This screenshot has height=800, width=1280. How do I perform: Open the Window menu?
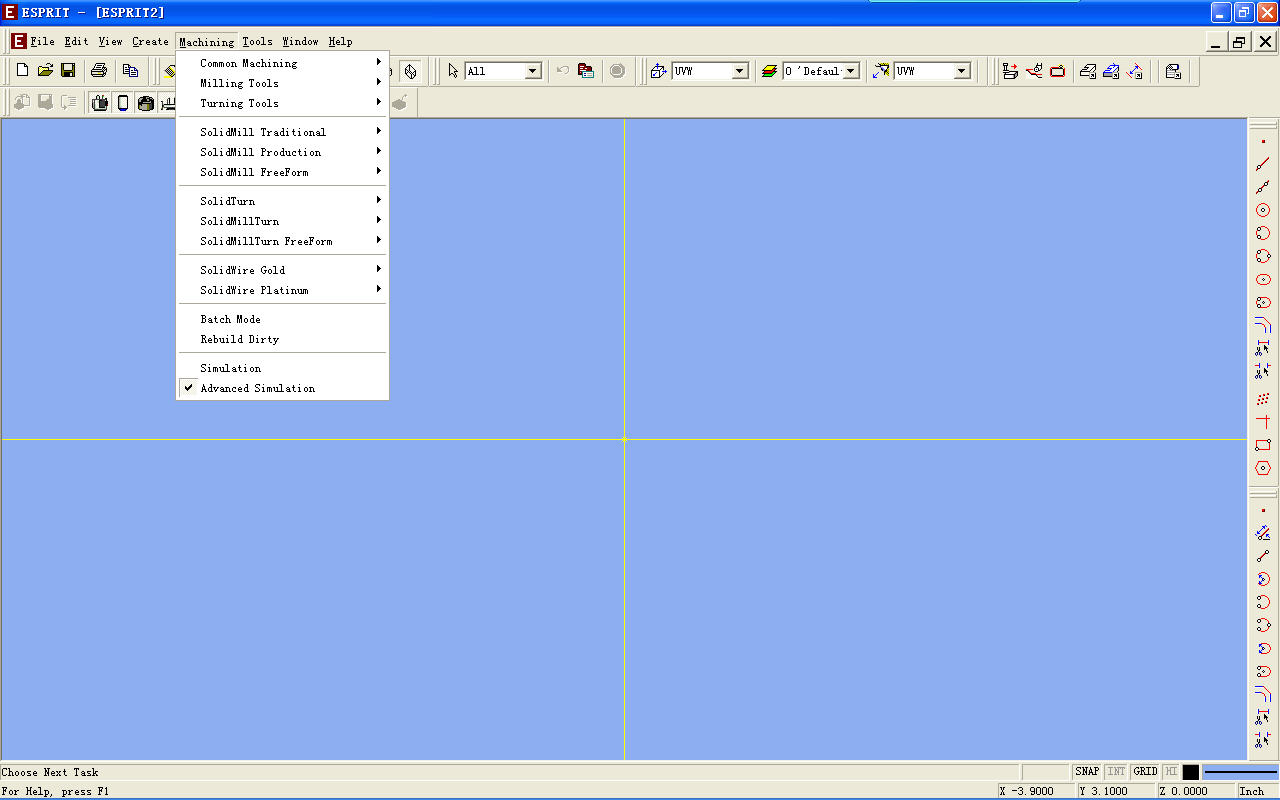[300, 42]
